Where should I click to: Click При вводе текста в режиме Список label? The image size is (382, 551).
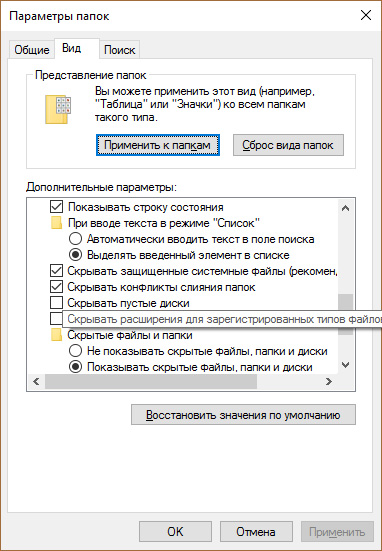pos(164,223)
